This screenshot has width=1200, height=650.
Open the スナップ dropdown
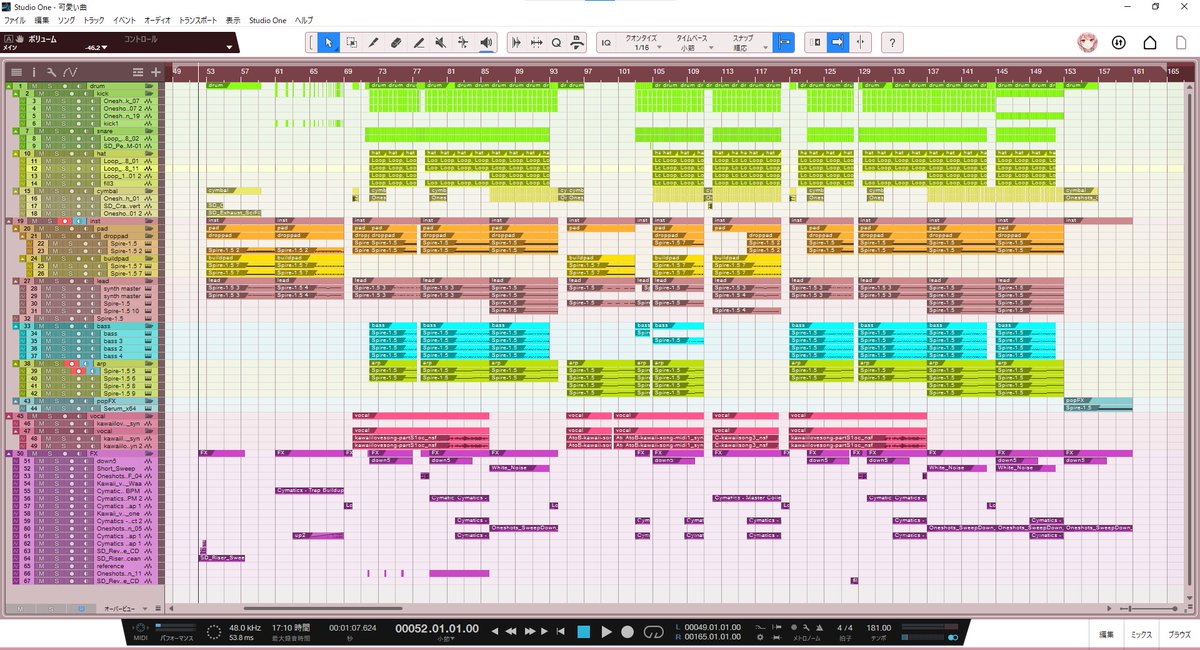click(x=744, y=42)
